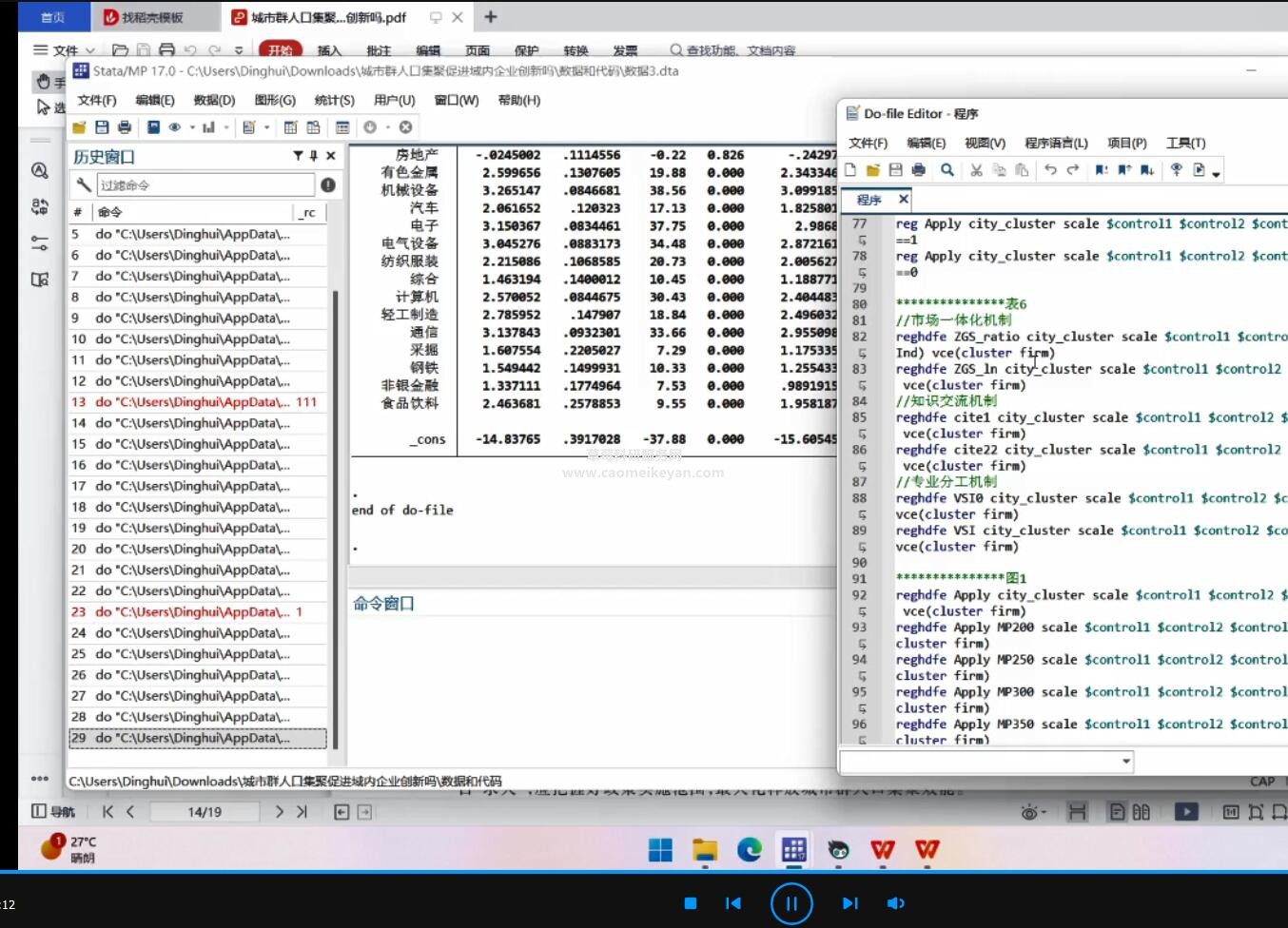Open a do-file via folder icon in editor

873,170
